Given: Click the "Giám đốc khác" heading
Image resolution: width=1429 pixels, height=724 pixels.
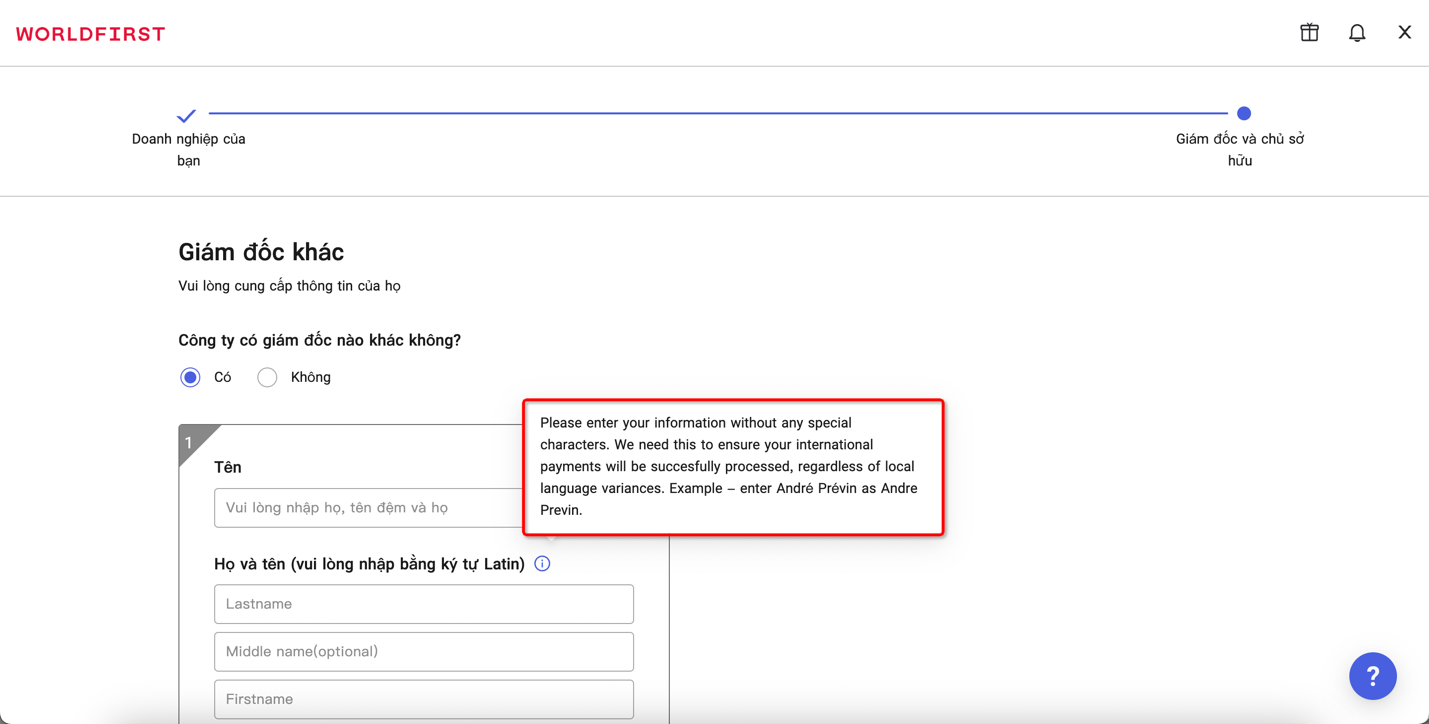Looking at the screenshot, I should (261, 252).
